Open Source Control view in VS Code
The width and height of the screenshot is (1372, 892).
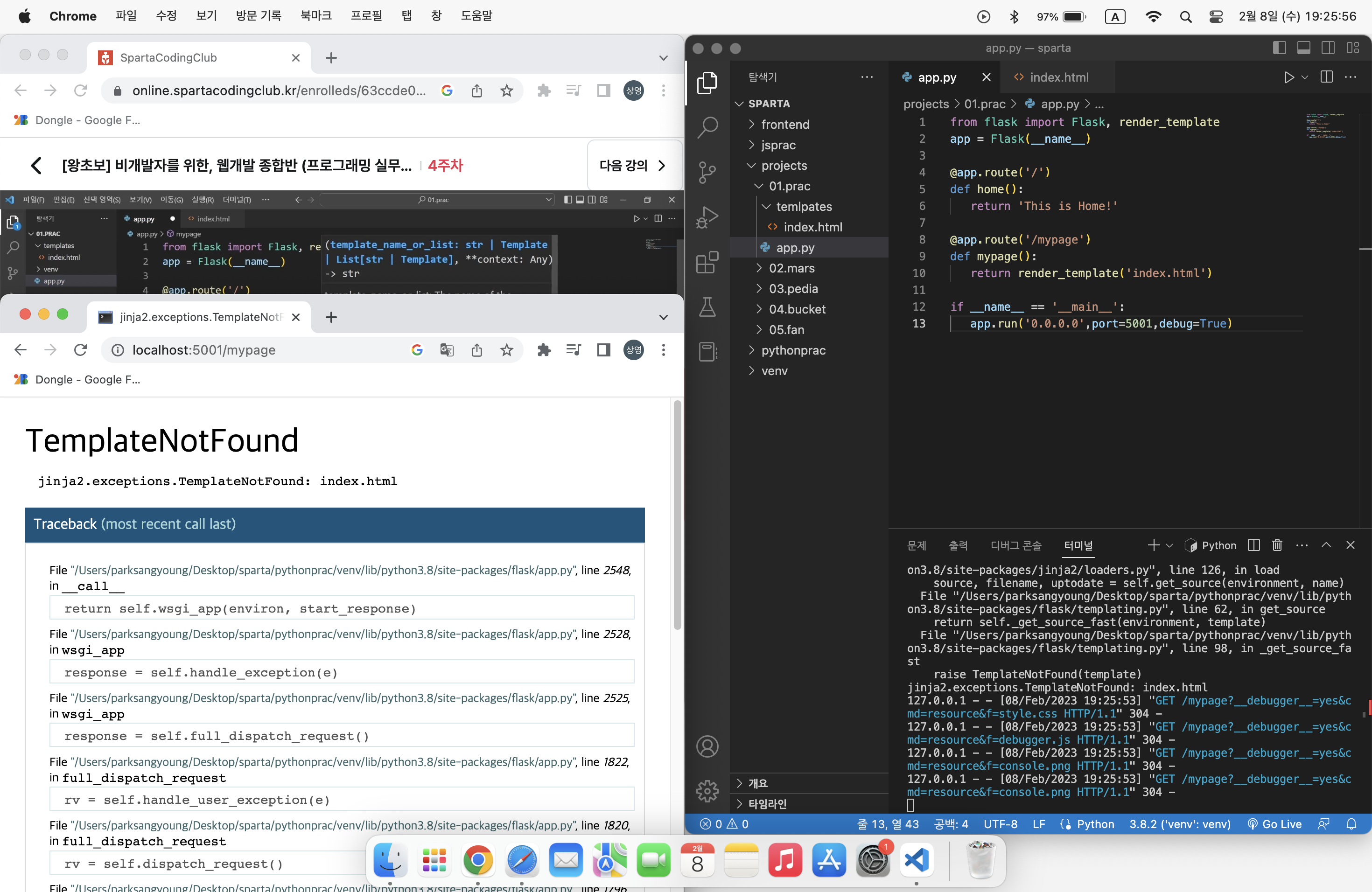coord(707,172)
